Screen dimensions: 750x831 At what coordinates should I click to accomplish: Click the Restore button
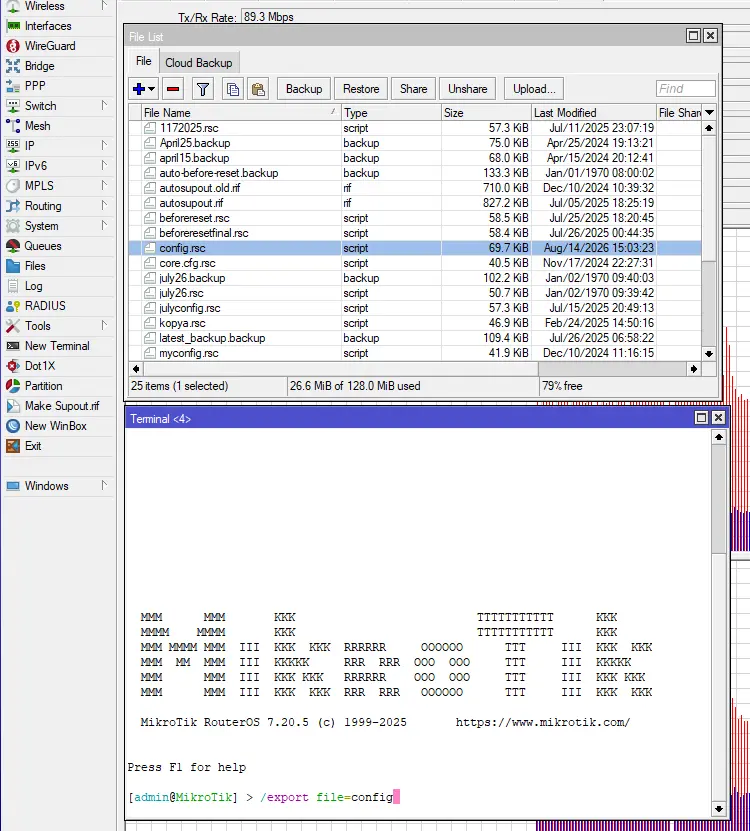[x=361, y=89]
